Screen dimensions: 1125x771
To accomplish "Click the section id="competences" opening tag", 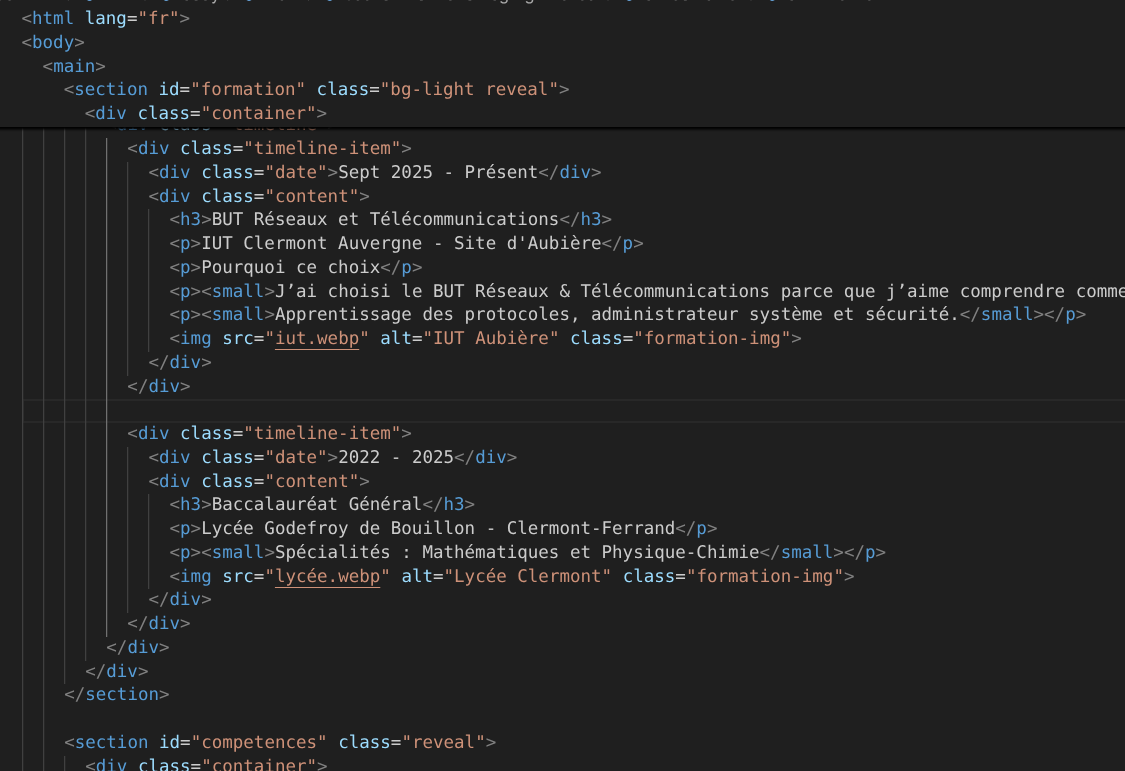I will click(280, 742).
